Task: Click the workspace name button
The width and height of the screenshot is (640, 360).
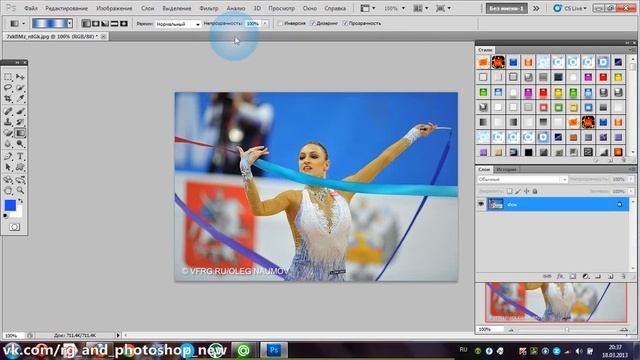Action: click(x=507, y=8)
